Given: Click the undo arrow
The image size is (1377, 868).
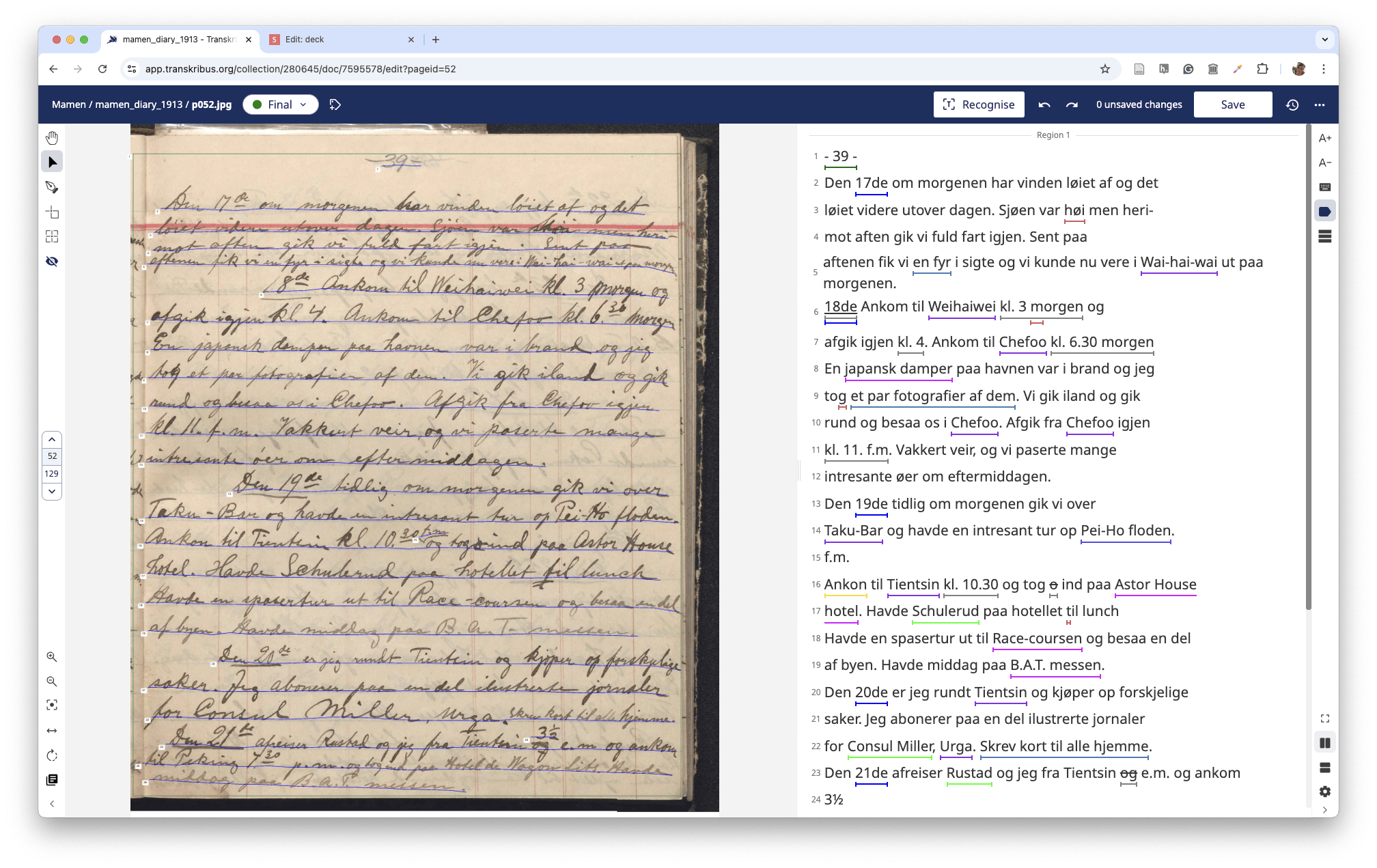Looking at the screenshot, I should point(1044,104).
